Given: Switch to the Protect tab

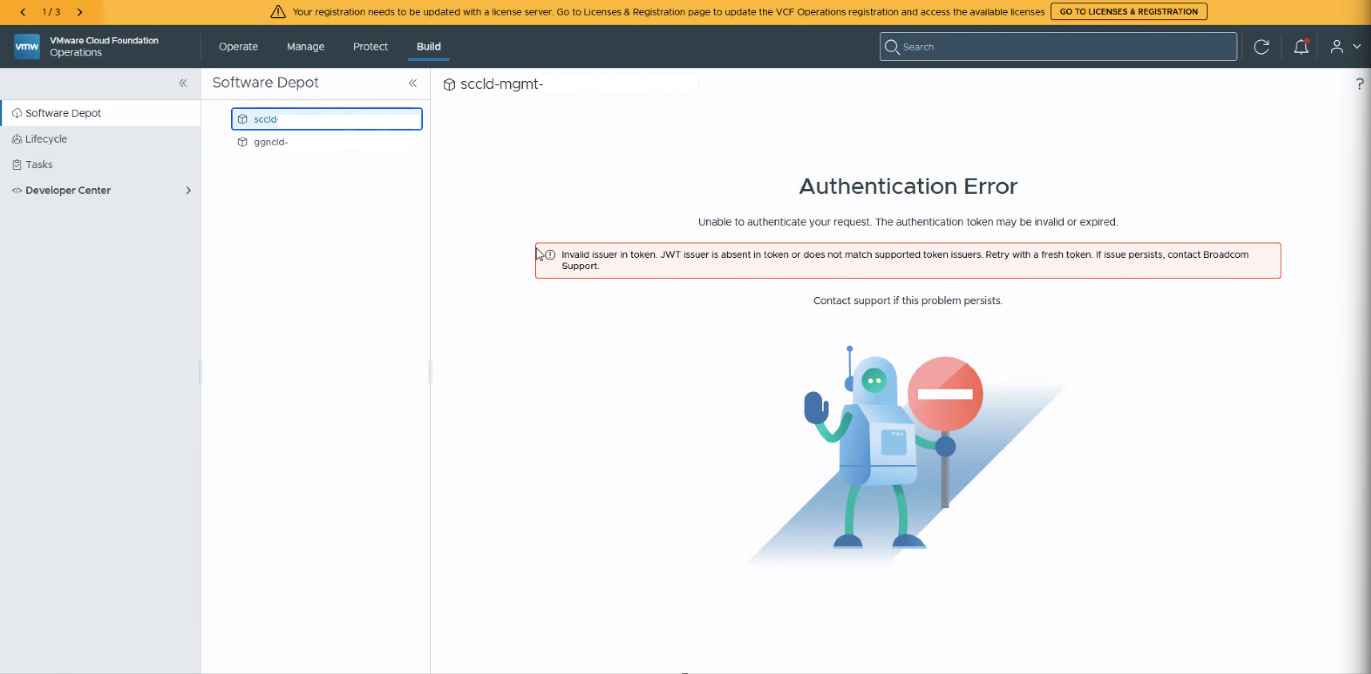Looking at the screenshot, I should [x=370, y=46].
